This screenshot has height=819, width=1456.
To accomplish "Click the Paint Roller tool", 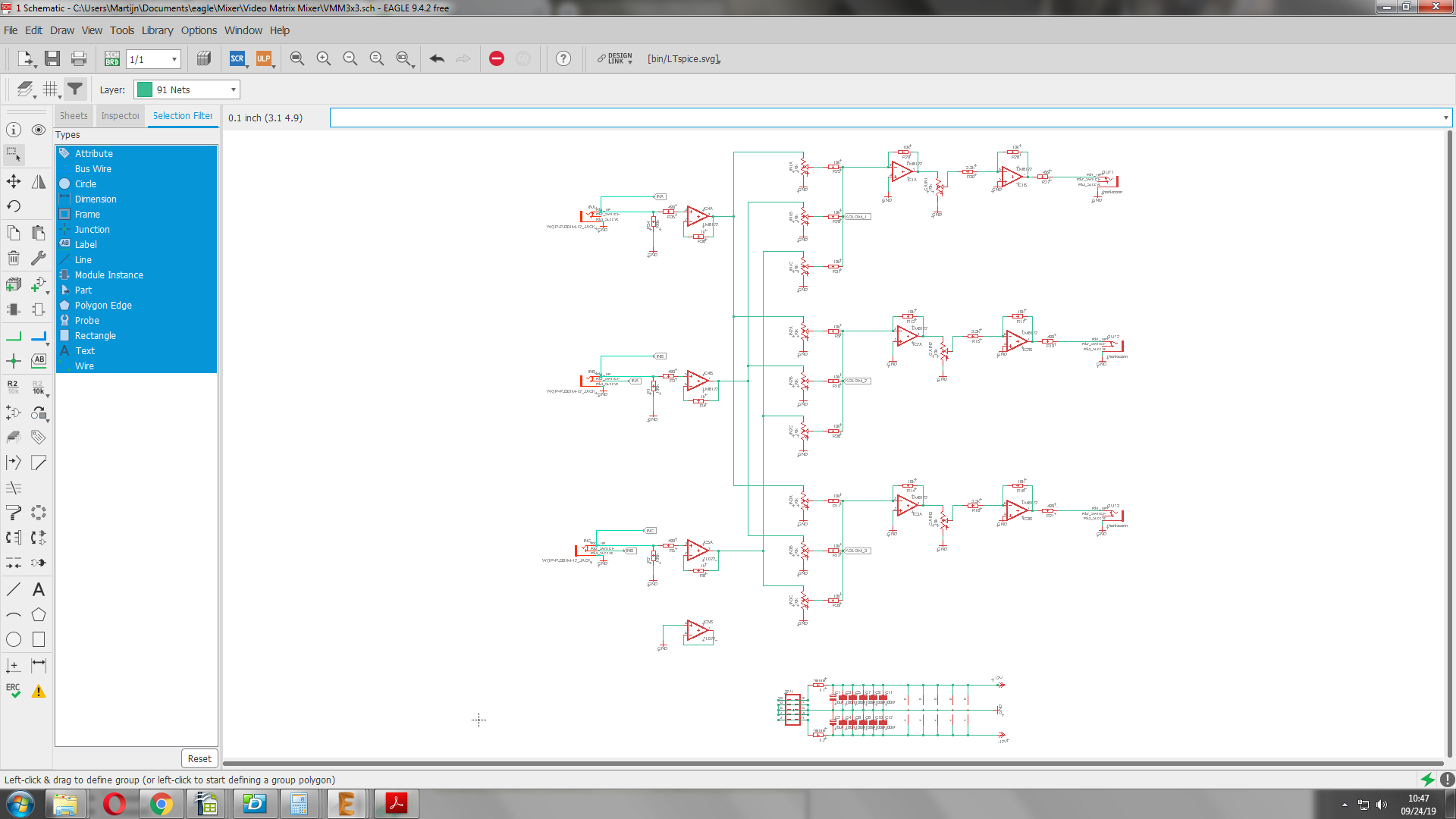I will click(14, 513).
